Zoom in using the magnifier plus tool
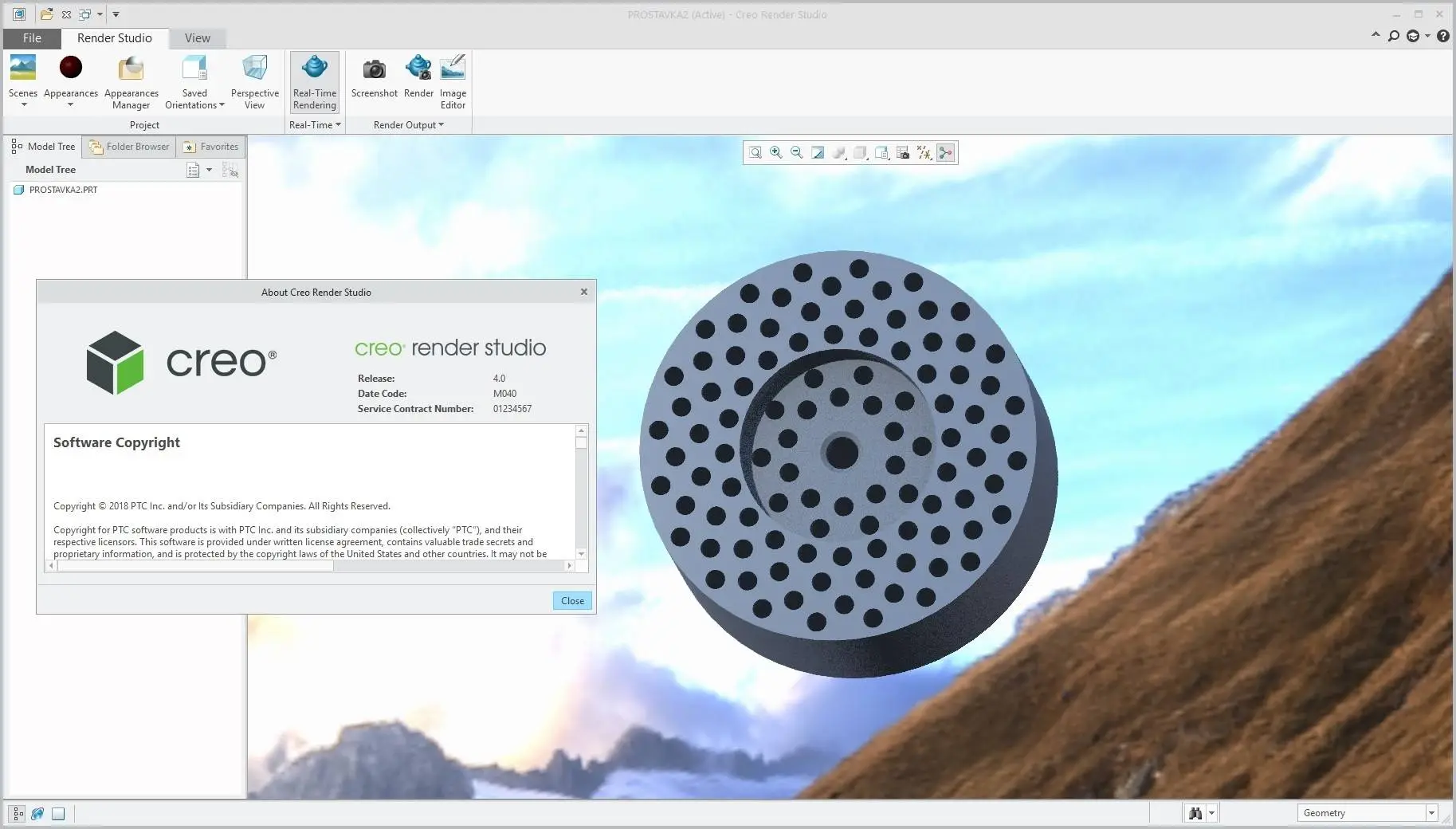This screenshot has width=1456, height=829. tap(775, 152)
